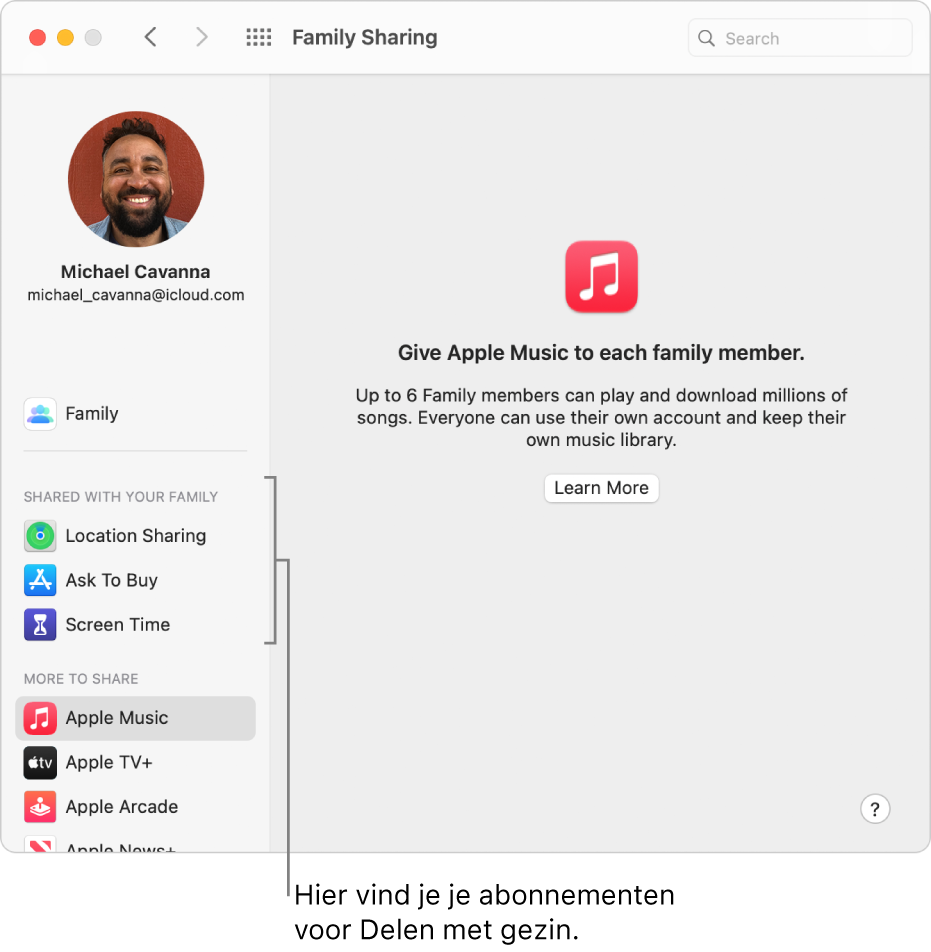
Task: Click the michael_cavanna@icloud.com email text
Action: pos(136,295)
